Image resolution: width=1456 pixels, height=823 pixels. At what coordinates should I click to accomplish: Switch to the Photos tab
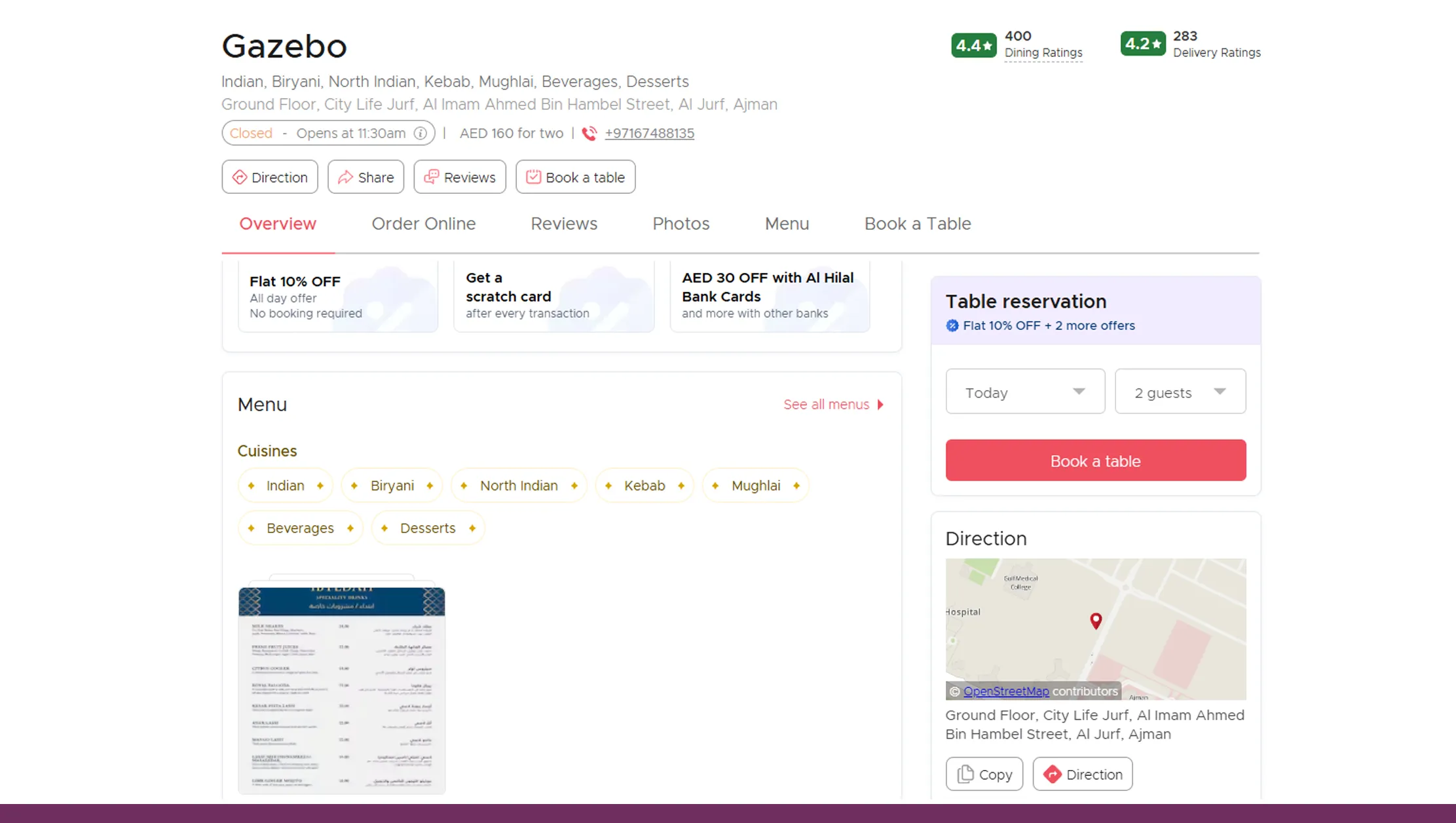(x=681, y=223)
